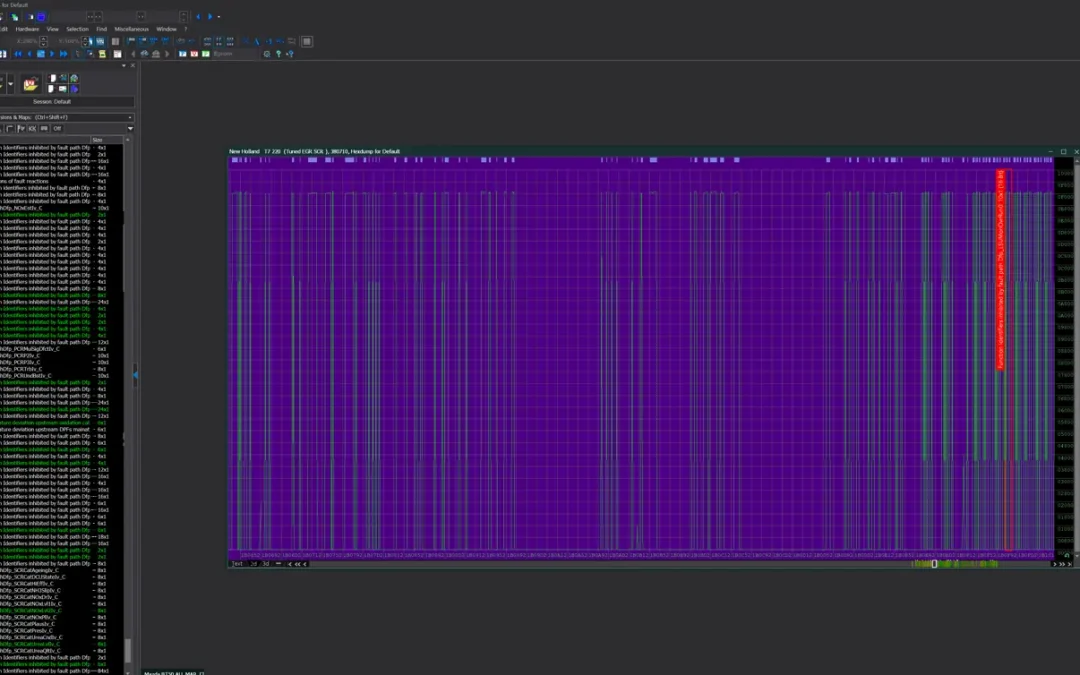Click the globe icon in side panel
The image size is (1080, 675).
74,78
